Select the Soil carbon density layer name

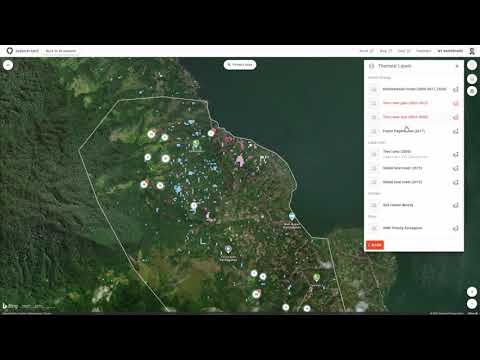[398, 205]
